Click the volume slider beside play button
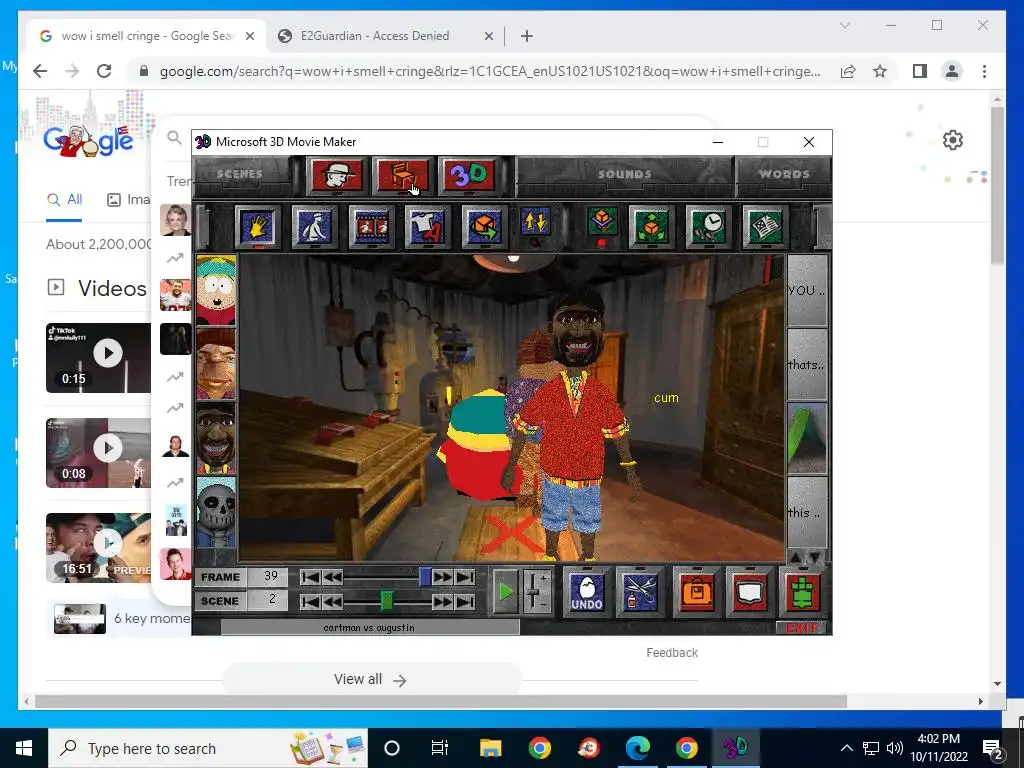This screenshot has height=768, width=1024. (536, 592)
